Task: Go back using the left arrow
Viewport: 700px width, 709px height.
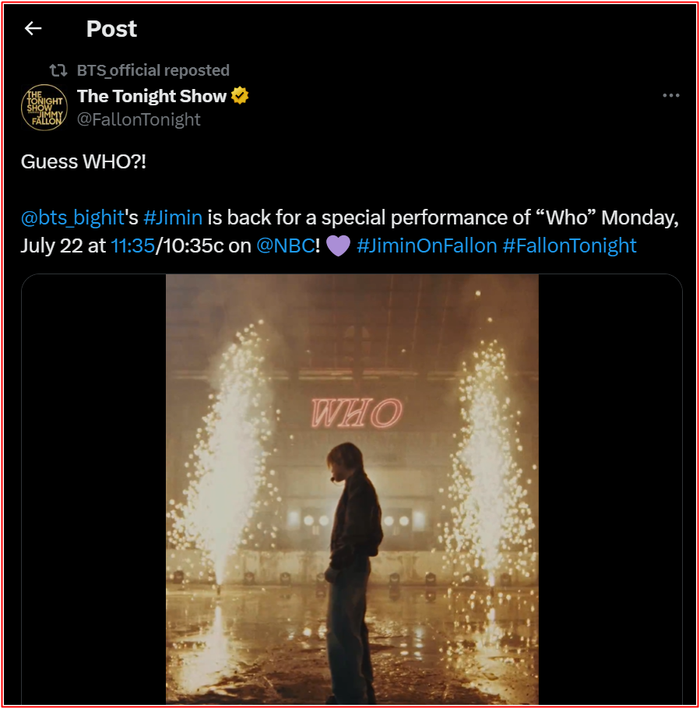Action: [x=33, y=28]
